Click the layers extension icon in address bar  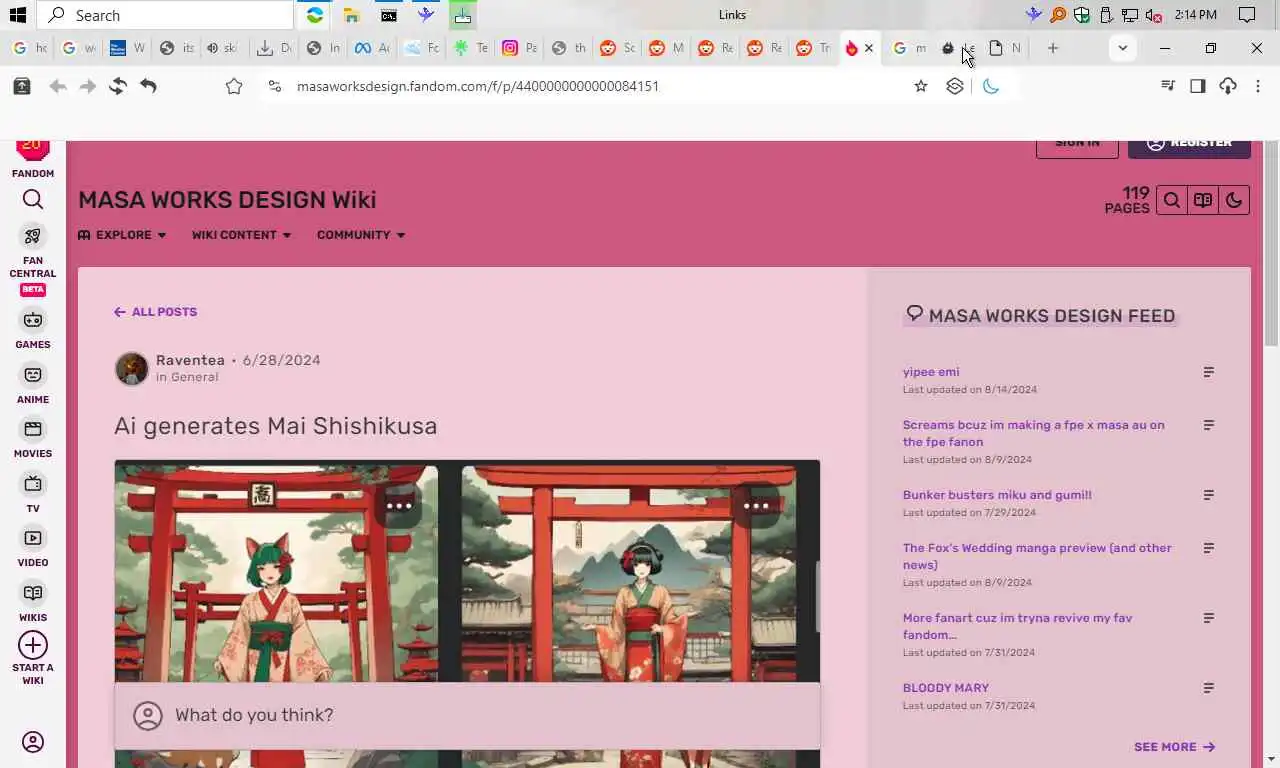(955, 86)
